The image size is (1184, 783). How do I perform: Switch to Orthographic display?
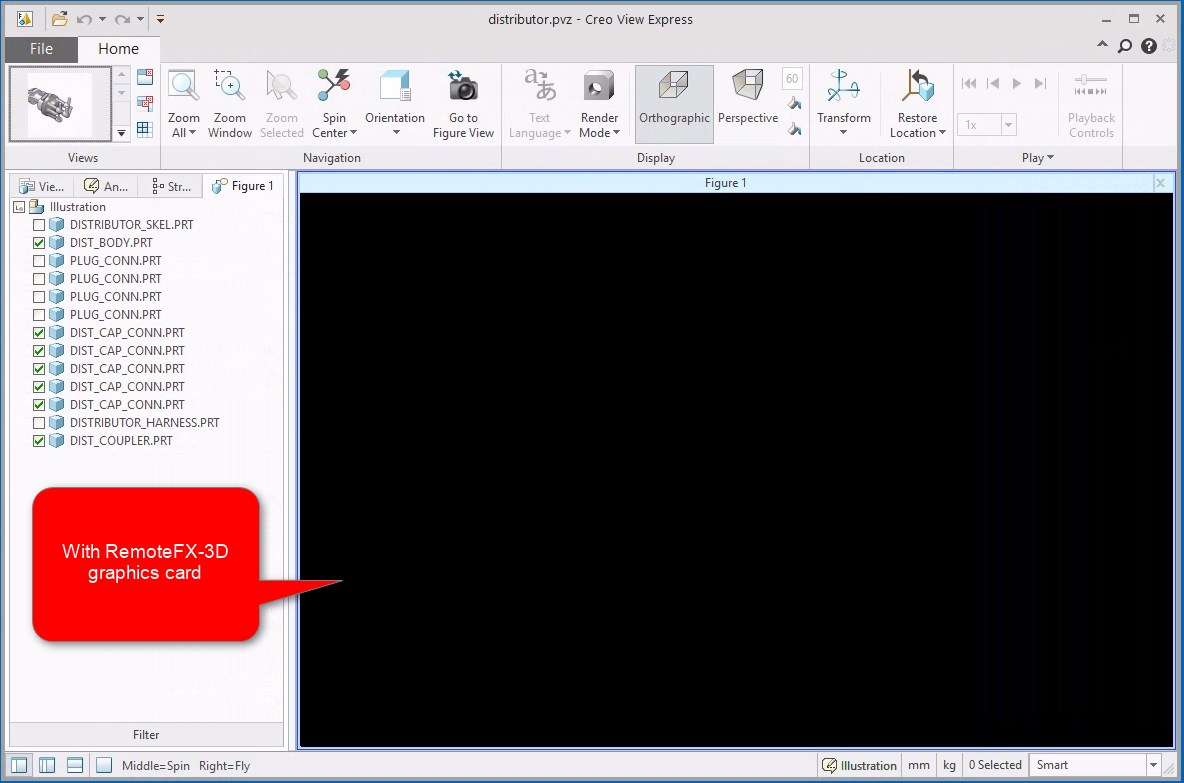click(x=674, y=104)
